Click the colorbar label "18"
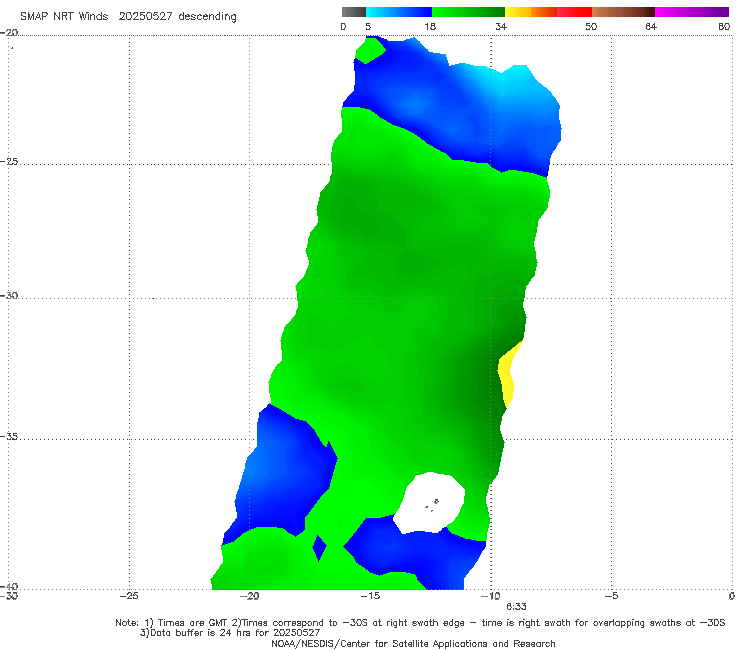This screenshot has height=650, width=740. tap(430, 27)
